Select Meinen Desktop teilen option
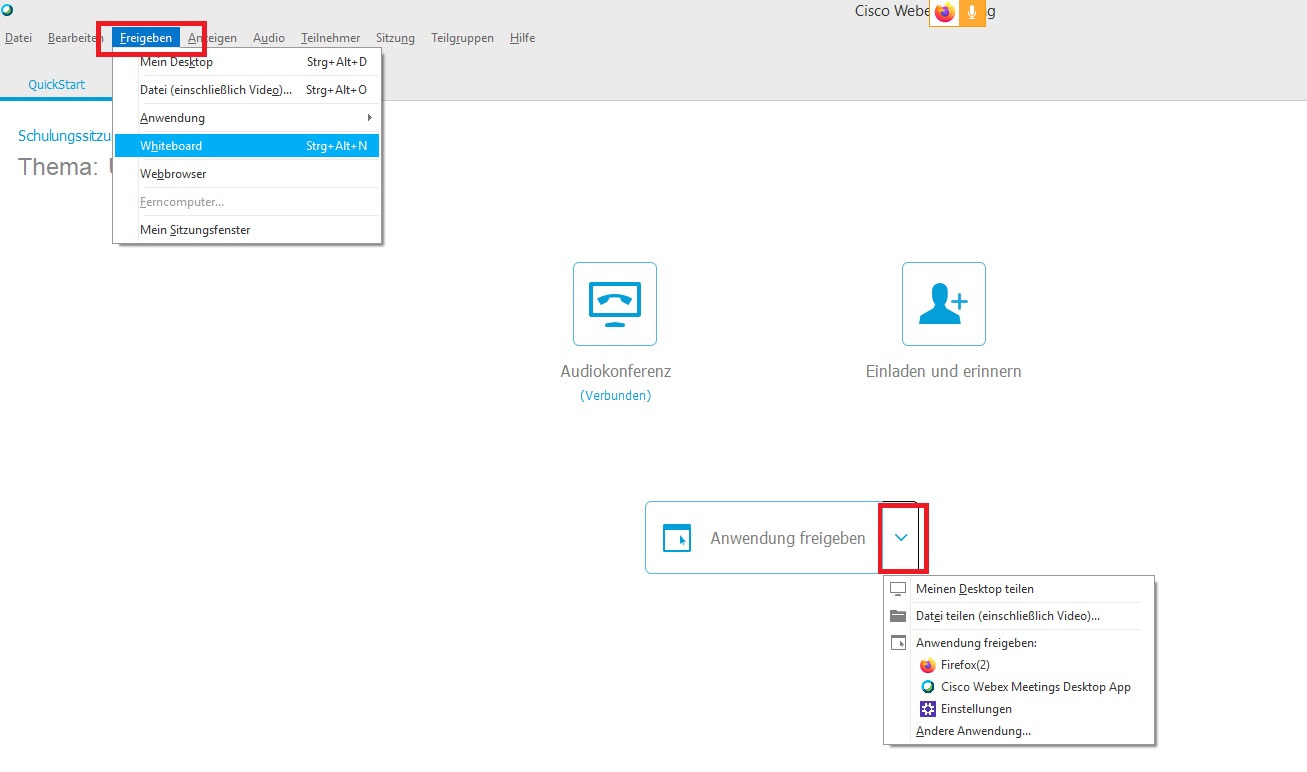 click(x=1019, y=589)
